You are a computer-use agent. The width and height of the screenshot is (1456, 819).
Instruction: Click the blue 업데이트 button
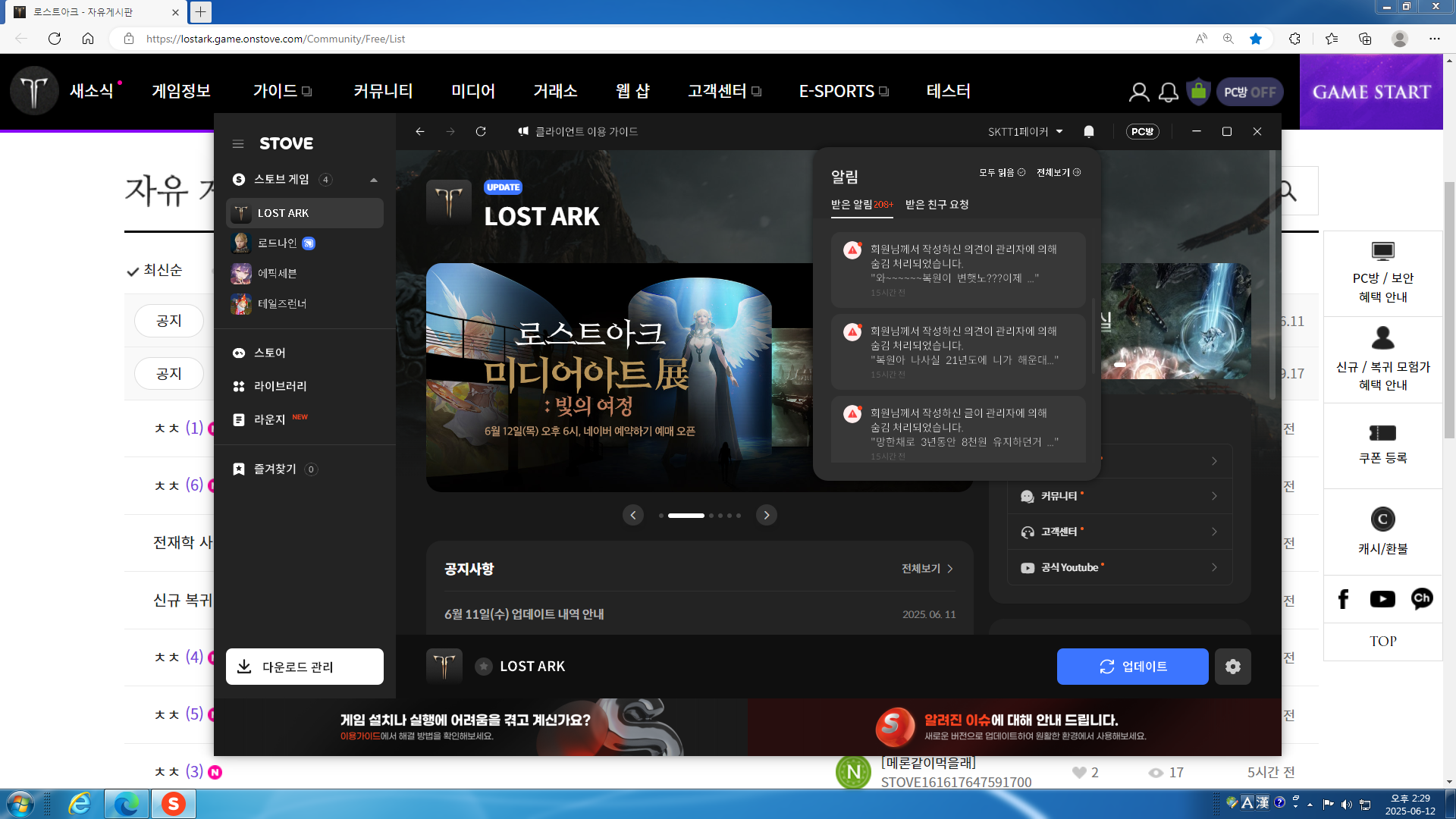tap(1132, 667)
